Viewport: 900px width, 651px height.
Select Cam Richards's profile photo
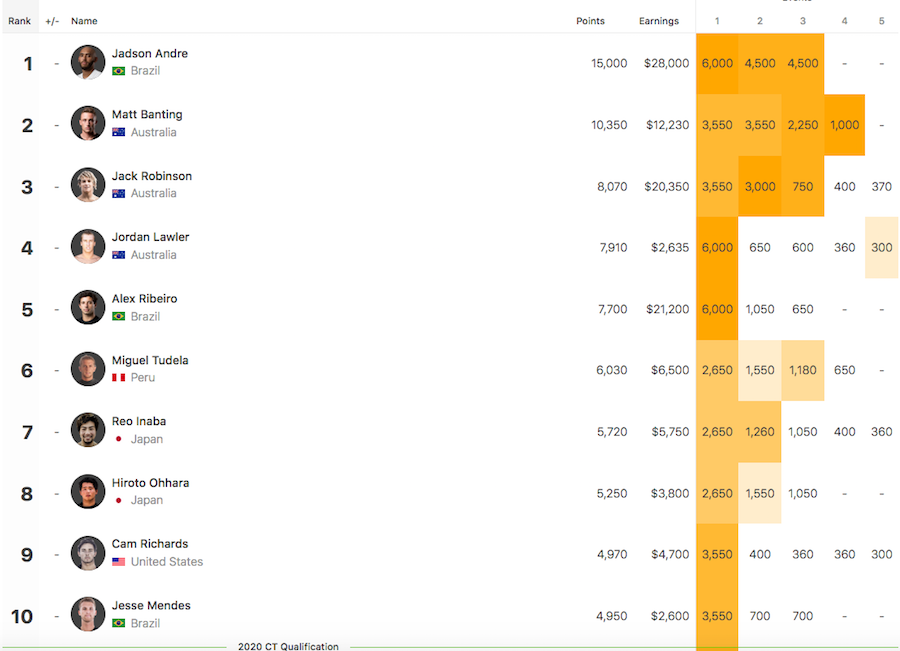[88, 553]
